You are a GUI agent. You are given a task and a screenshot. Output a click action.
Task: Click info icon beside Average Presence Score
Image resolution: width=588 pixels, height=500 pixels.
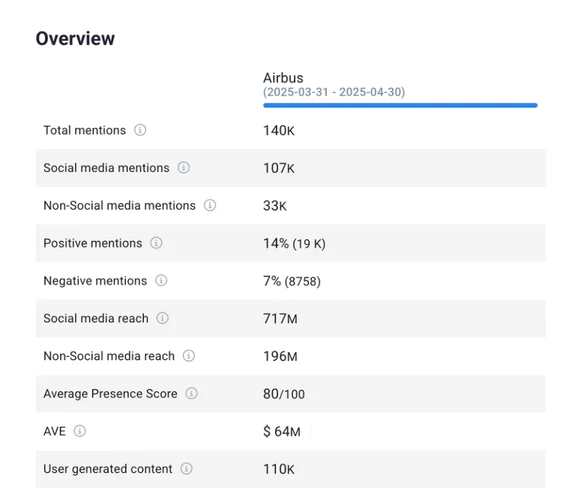(x=192, y=393)
